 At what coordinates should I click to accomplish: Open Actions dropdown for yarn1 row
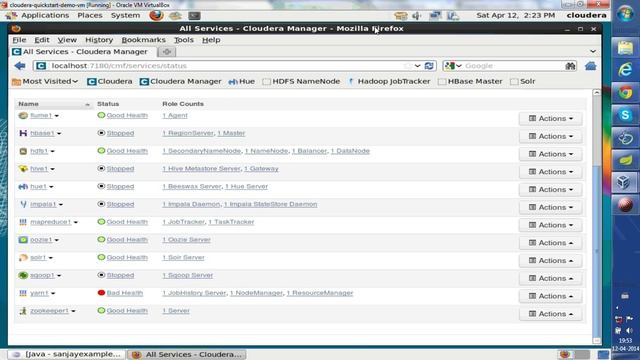[x=551, y=296]
